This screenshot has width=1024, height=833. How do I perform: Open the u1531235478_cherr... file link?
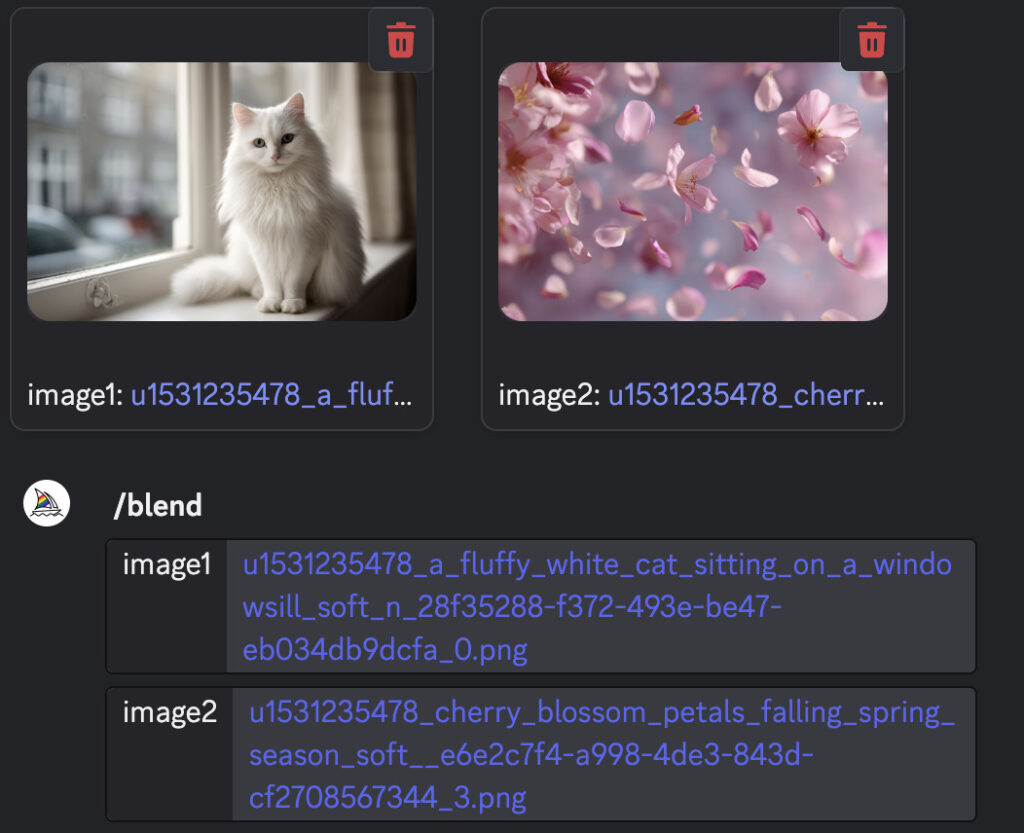(x=746, y=394)
